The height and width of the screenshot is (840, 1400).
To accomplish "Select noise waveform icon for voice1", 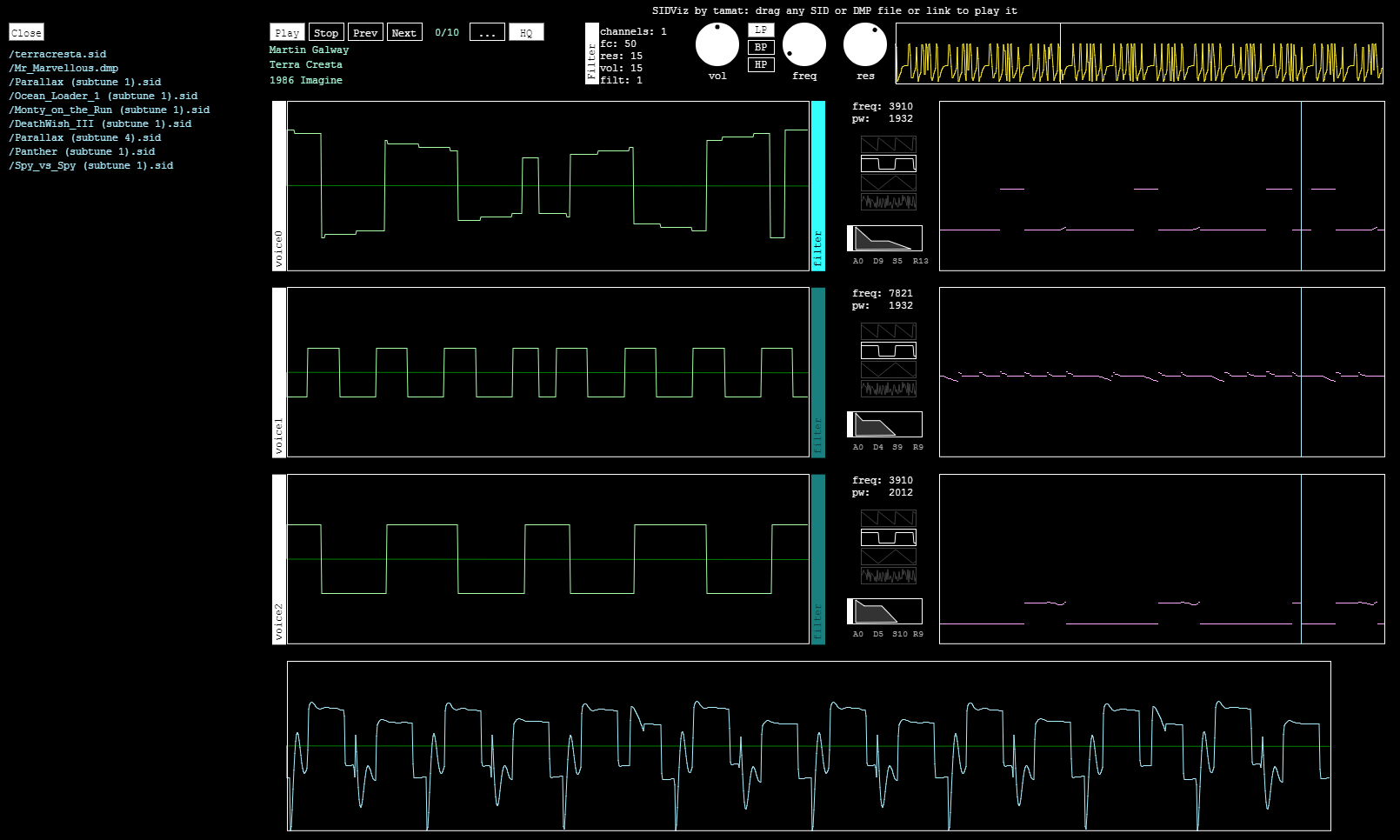I will [888, 389].
